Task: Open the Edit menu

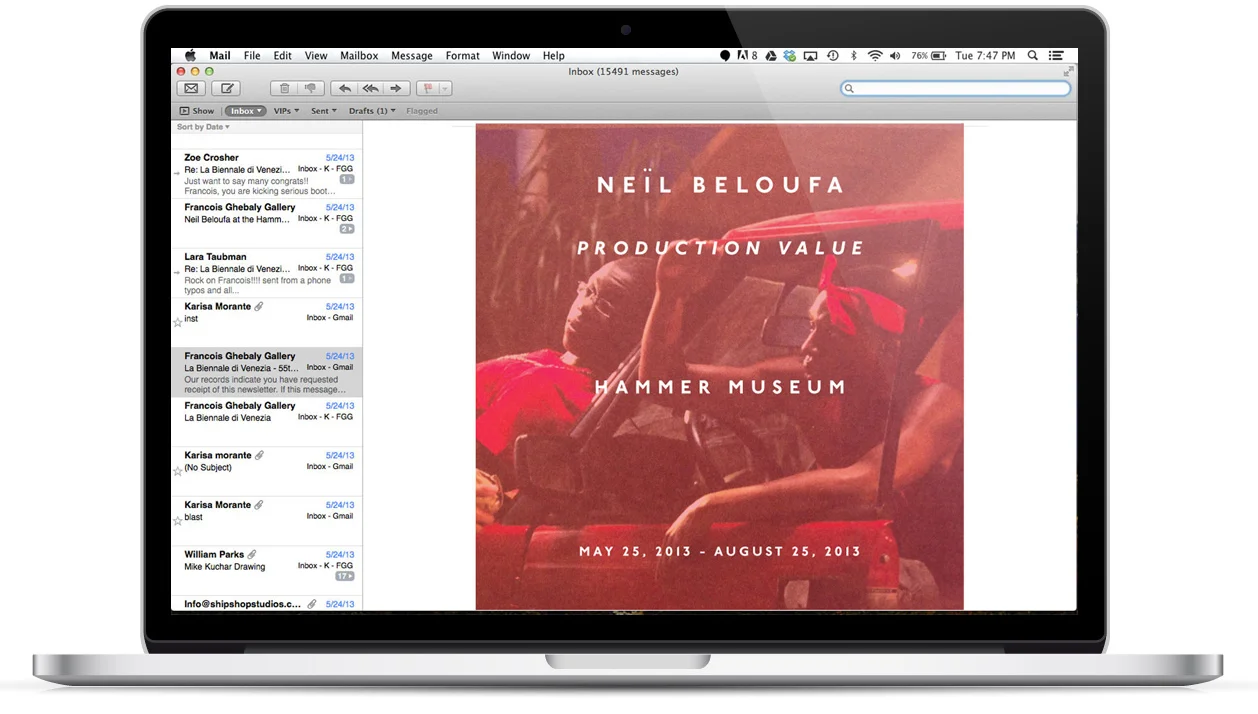Action: (x=283, y=56)
